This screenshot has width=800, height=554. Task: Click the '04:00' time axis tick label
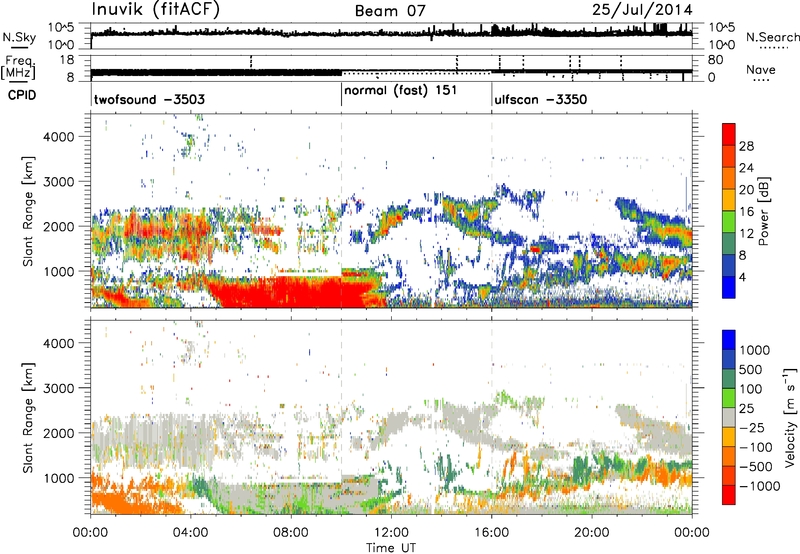click(190, 533)
